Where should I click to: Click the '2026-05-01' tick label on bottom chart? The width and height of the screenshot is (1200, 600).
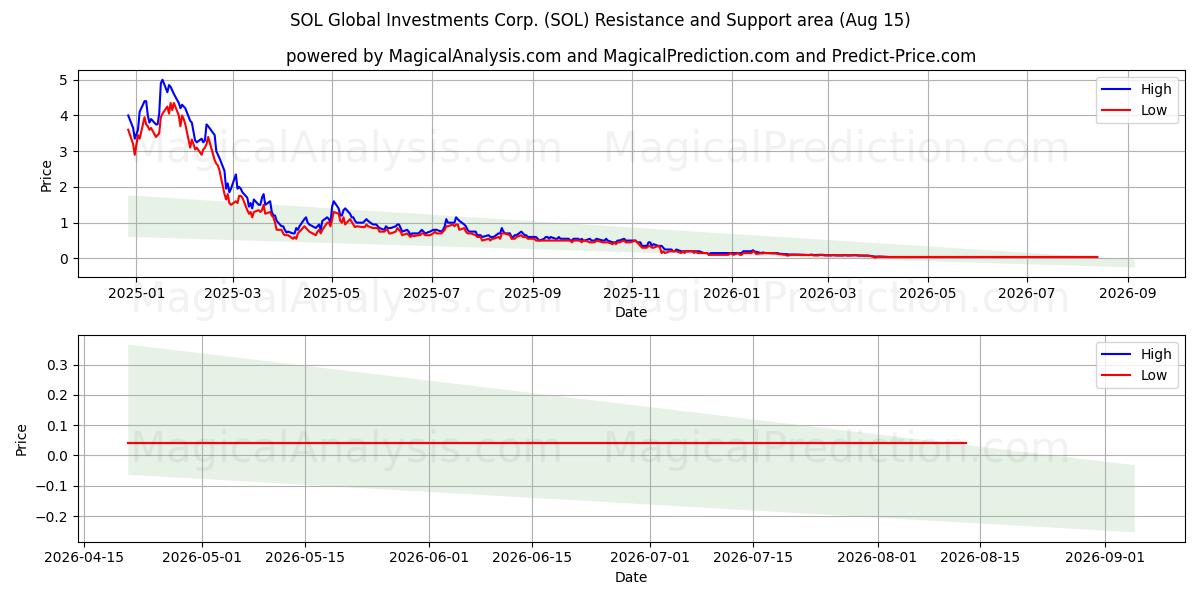pyautogui.click(x=202, y=558)
